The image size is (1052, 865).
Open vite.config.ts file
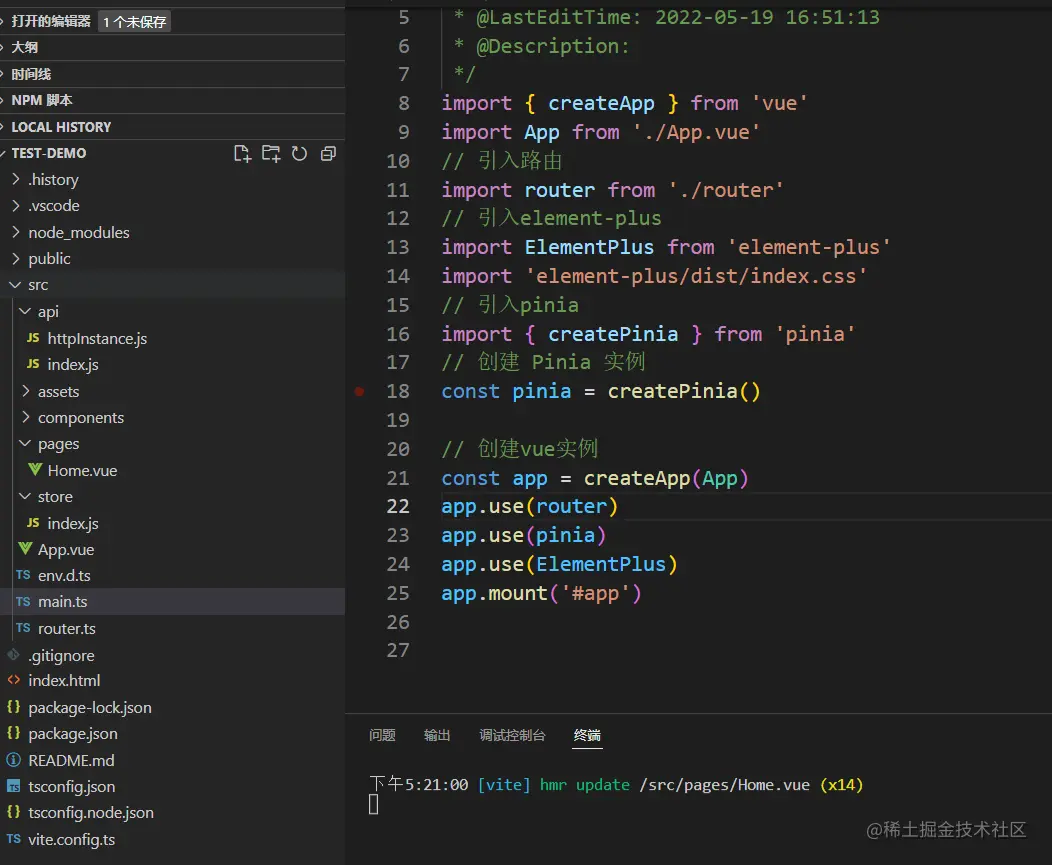[x=172, y=839]
